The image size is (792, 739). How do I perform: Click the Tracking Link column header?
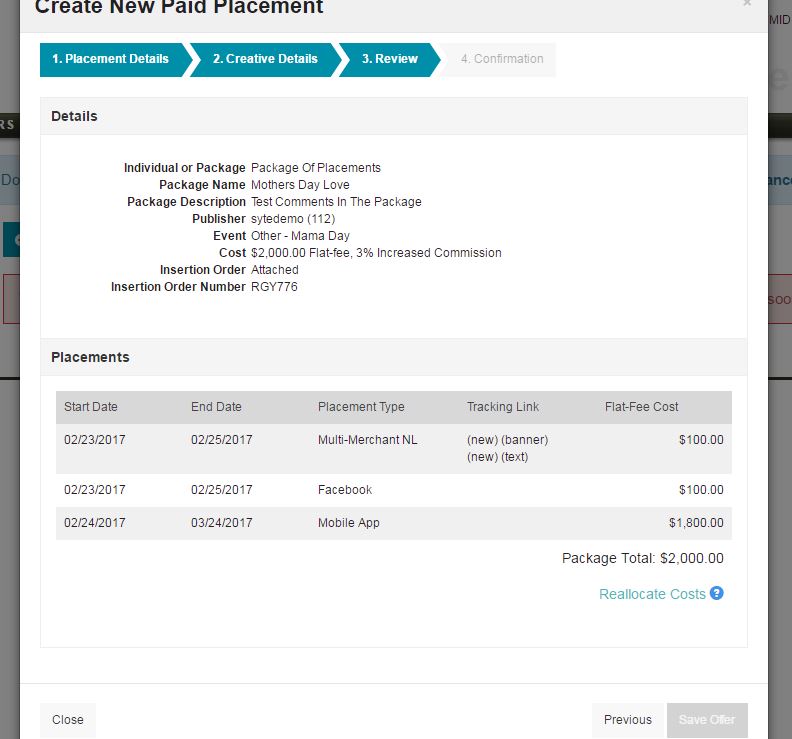(x=503, y=407)
